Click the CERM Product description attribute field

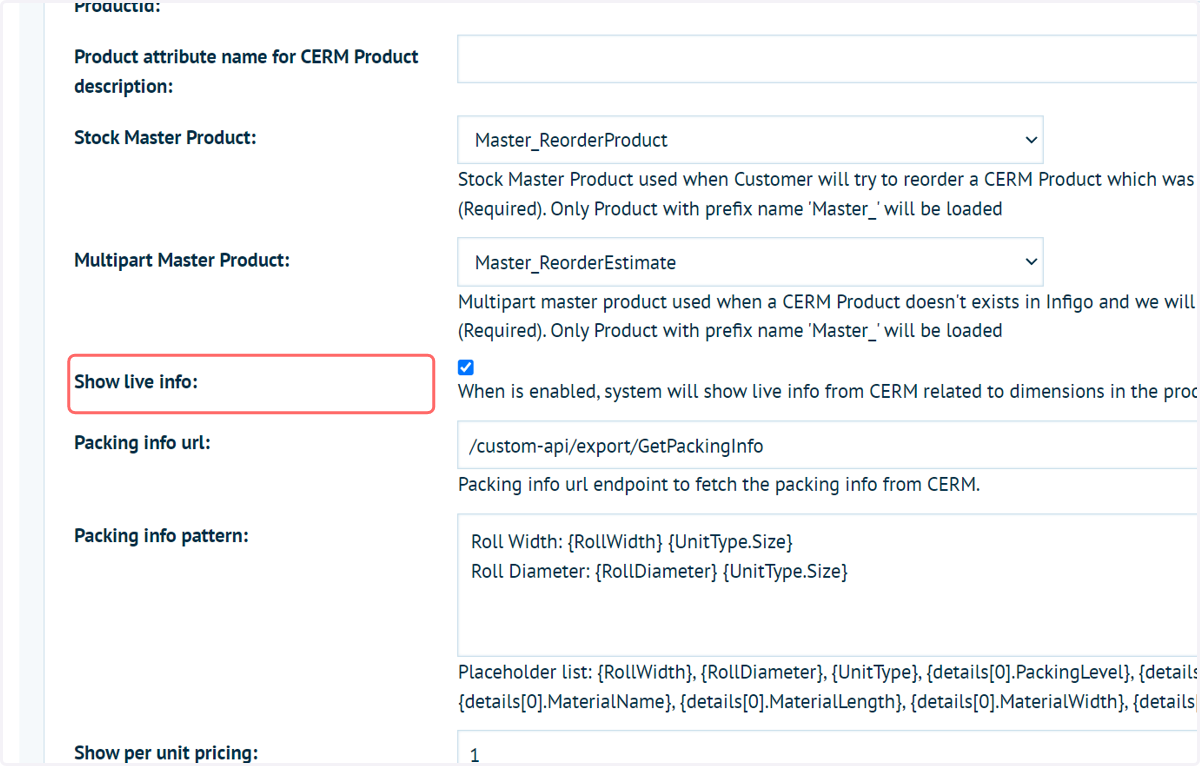pos(828,59)
